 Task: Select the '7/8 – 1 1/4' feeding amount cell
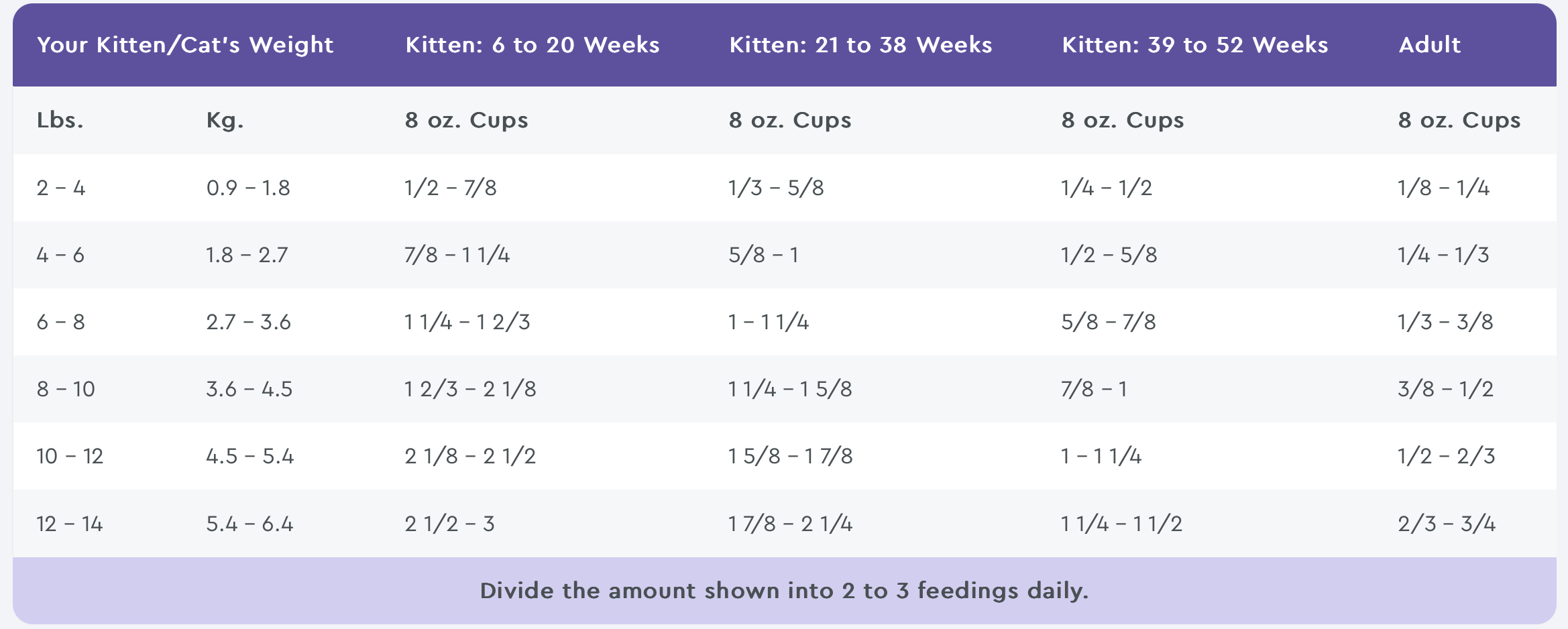pyautogui.click(x=457, y=255)
